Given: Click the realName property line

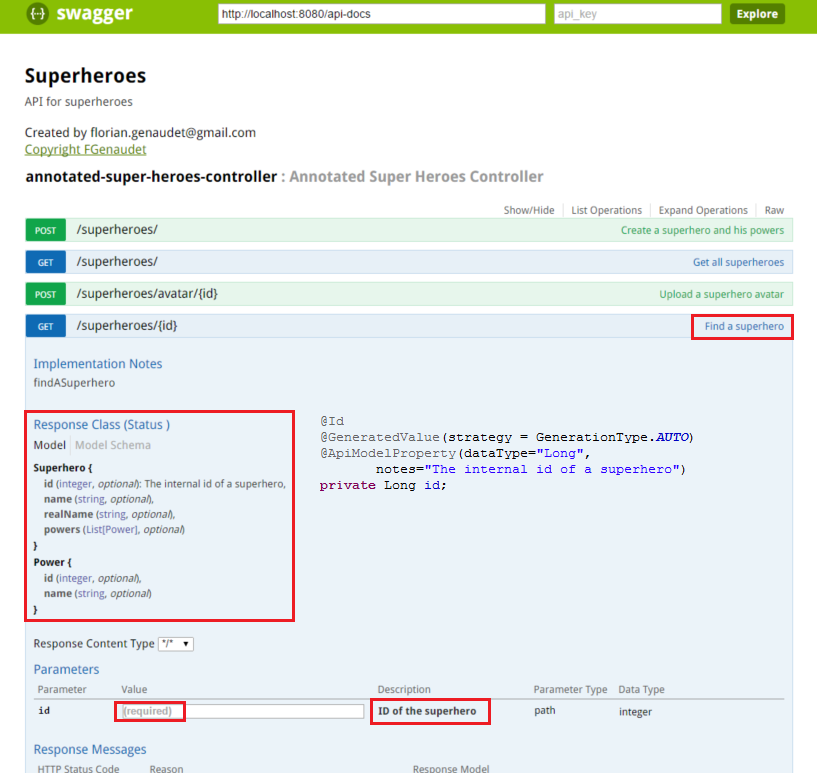Looking at the screenshot, I should click(x=109, y=514).
